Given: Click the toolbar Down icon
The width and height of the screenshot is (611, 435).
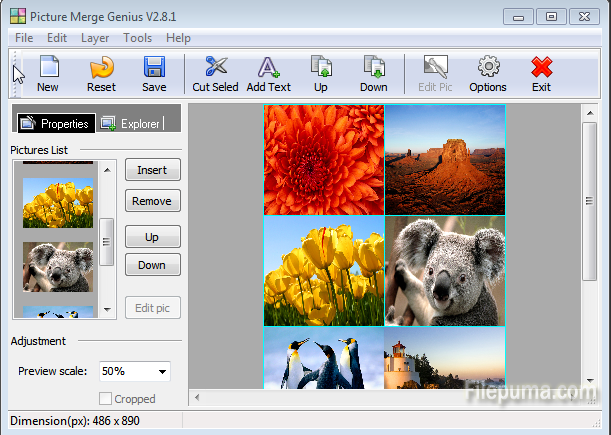Looking at the screenshot, I should click(x=374, y=72).
